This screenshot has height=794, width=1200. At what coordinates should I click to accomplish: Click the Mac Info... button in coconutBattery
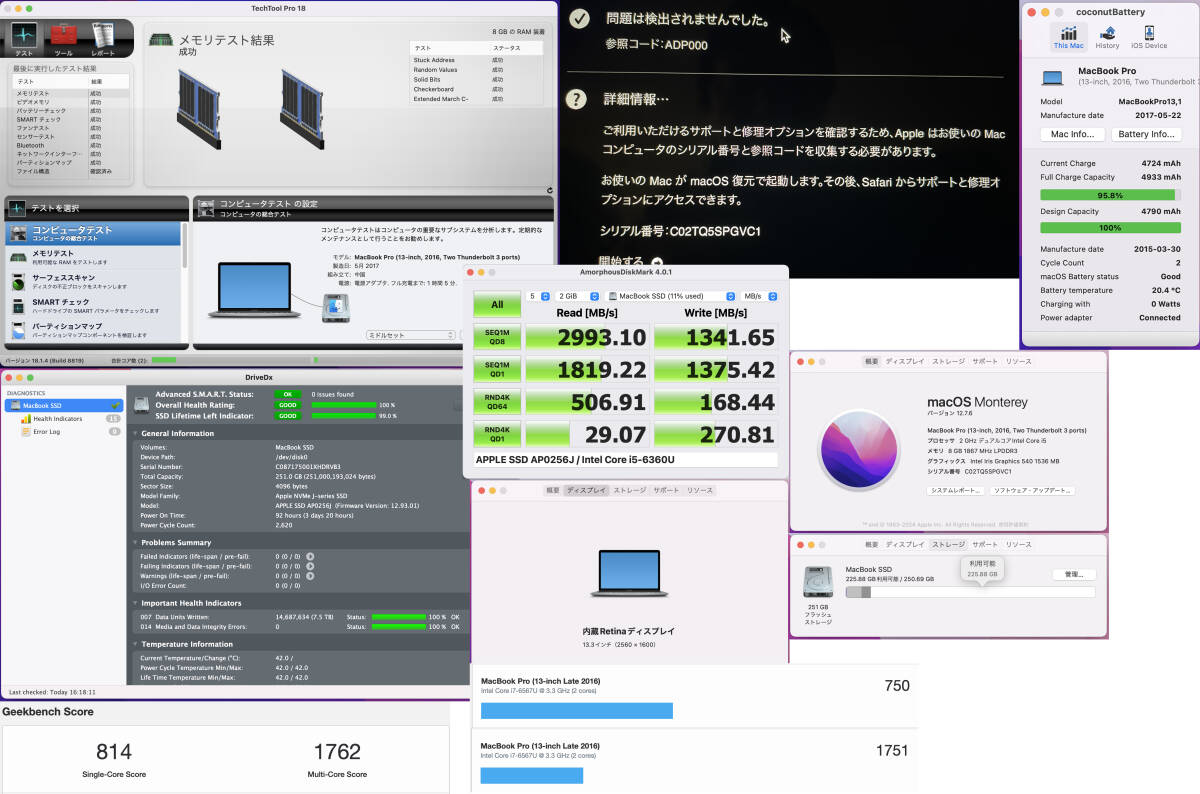pyautogui.click(x=1072, y=134)
